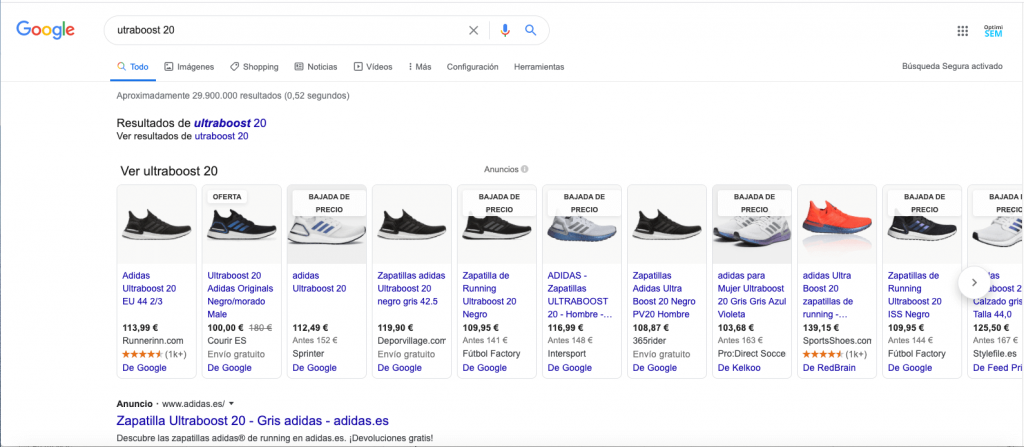The width and height of the screenshot is (1024, 447).
Task: Click De Google under Runnerinn.com
Action: [x=144, y=368]
